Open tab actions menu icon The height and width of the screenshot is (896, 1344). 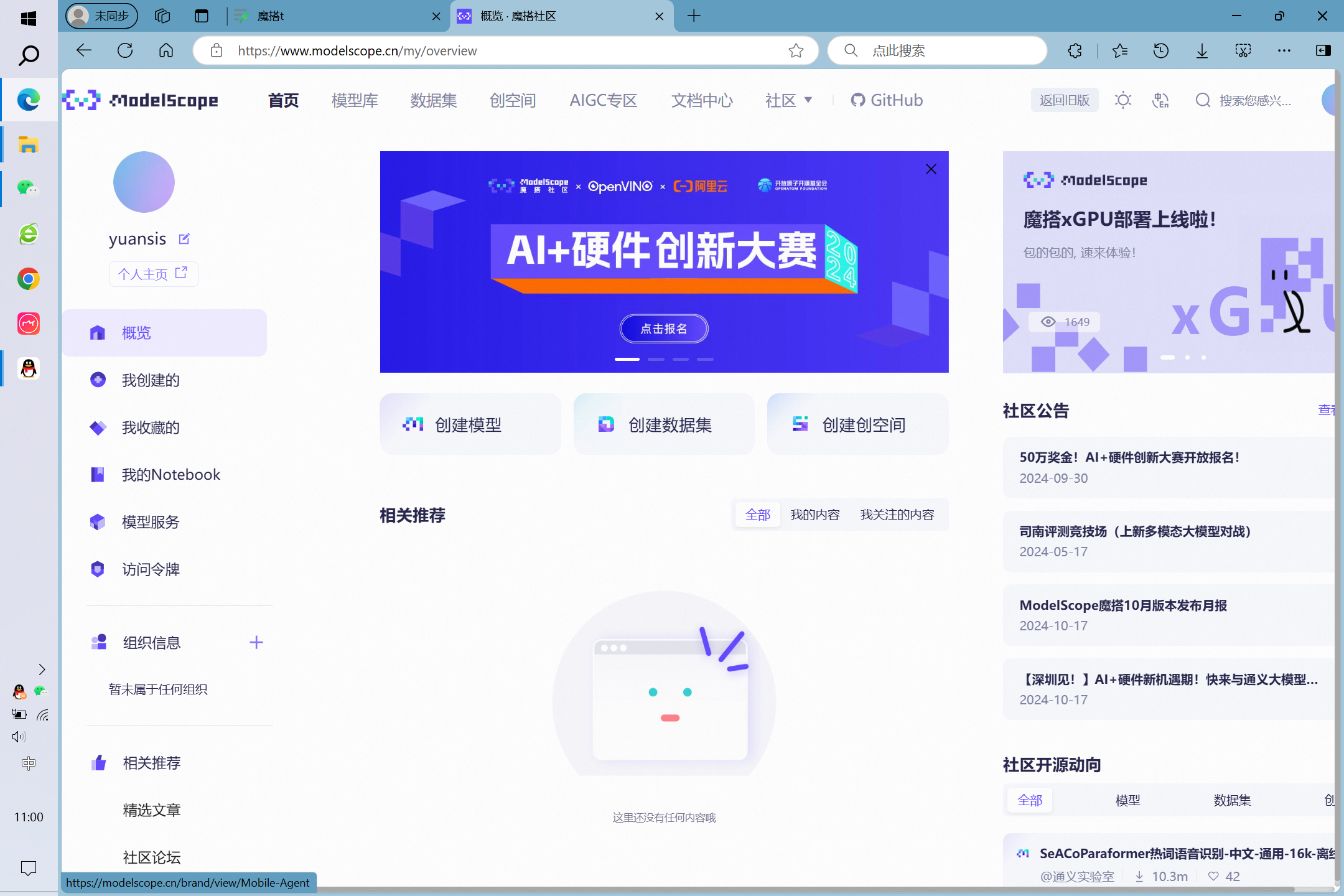[x=202, y=16]
